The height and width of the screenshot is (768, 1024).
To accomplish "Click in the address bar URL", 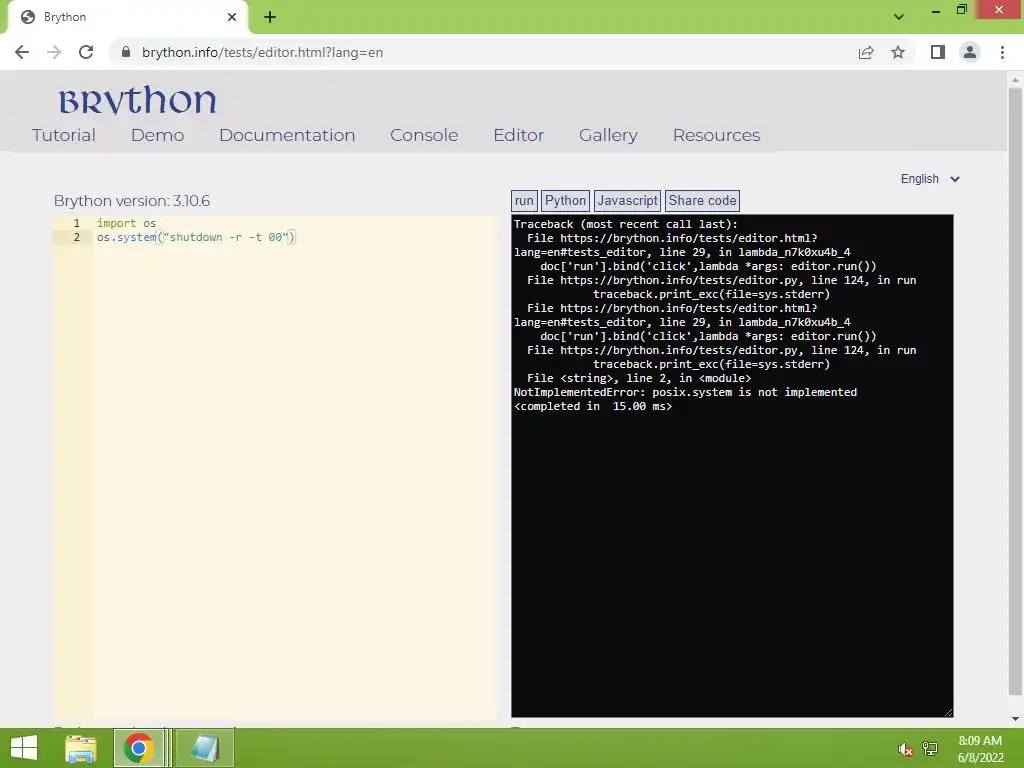I will click(262, 52).
